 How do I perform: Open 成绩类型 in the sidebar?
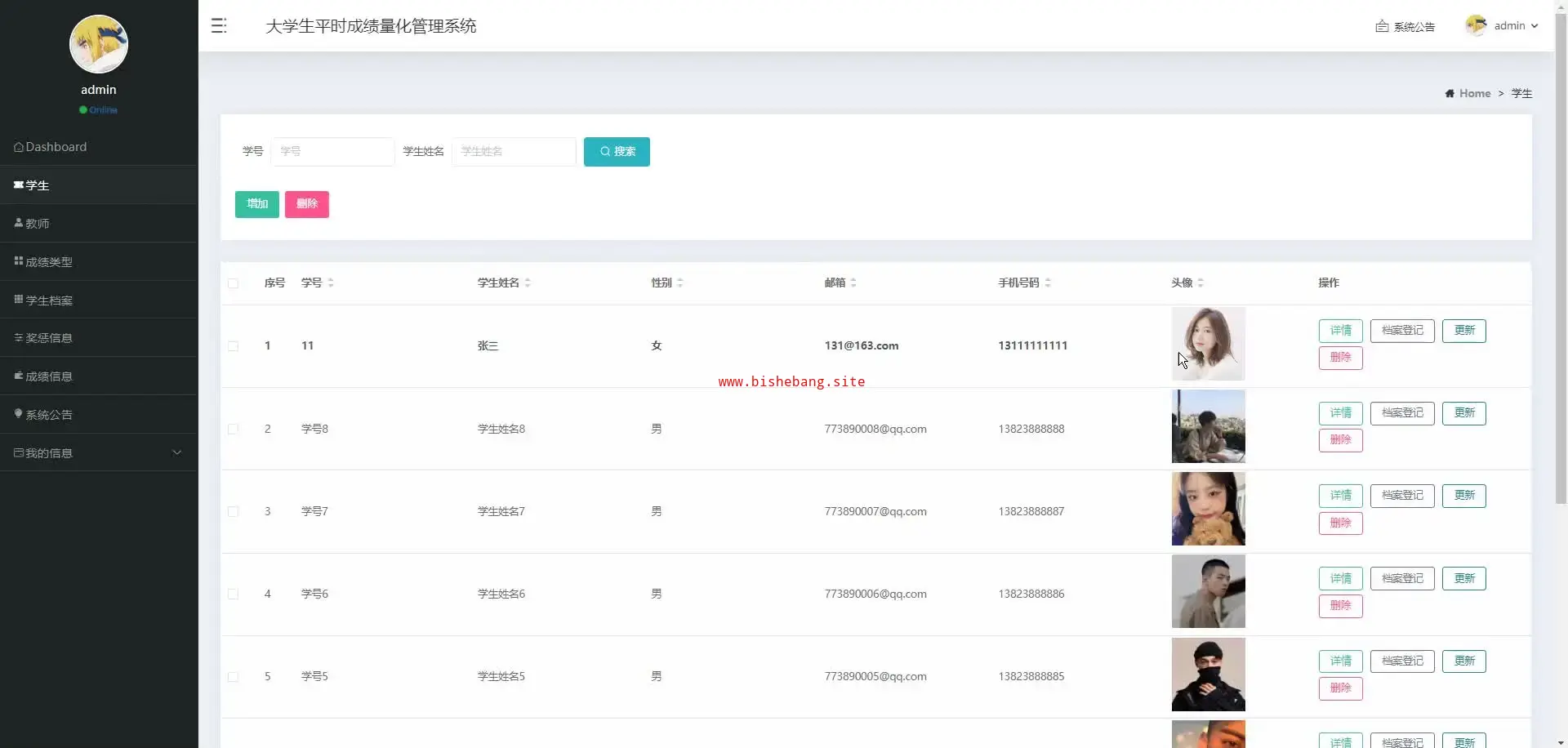(x=99, y=261)
